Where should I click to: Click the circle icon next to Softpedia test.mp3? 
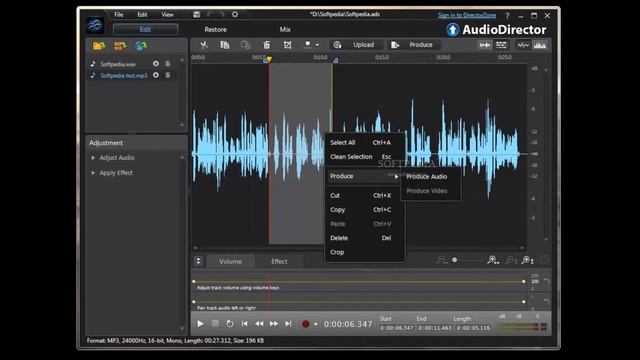point(156,75)
